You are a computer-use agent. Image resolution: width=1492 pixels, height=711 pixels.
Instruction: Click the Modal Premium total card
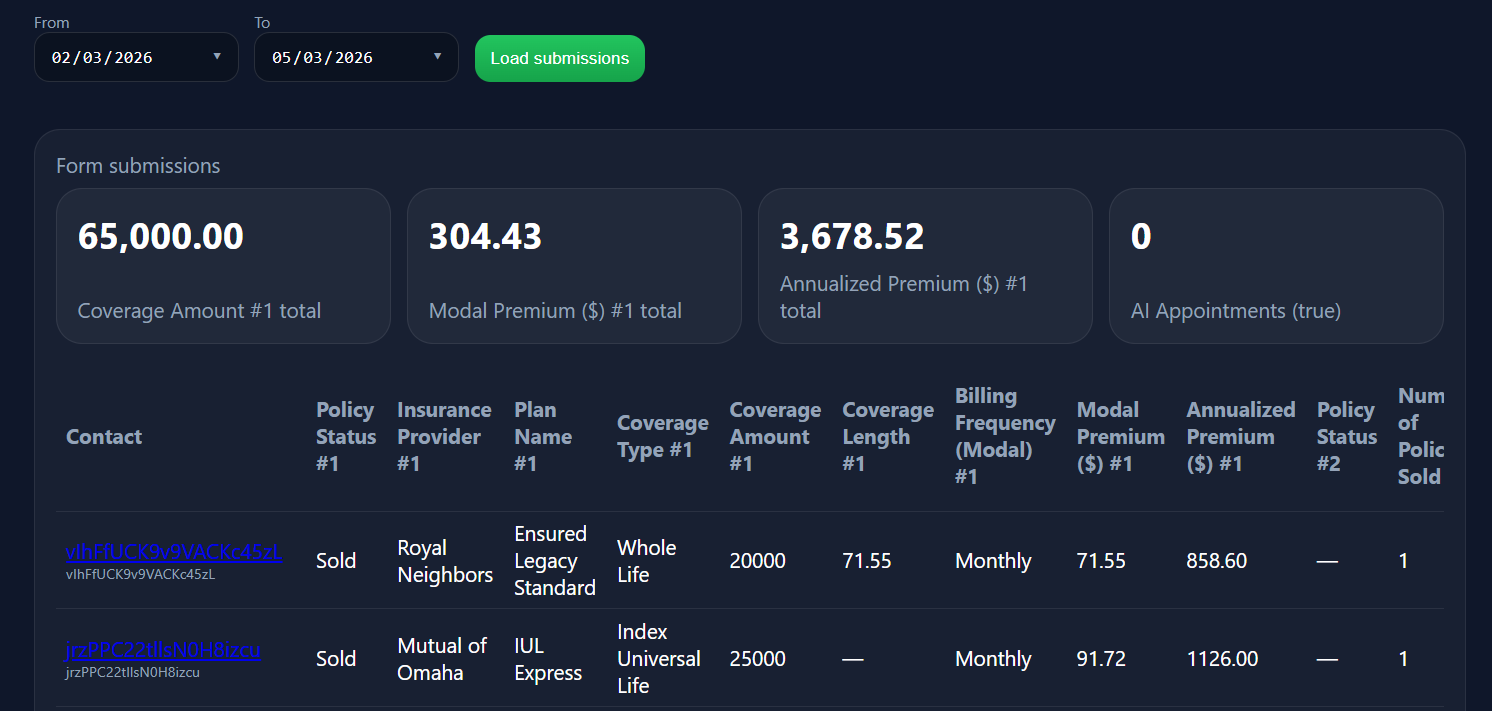[574, 266]
